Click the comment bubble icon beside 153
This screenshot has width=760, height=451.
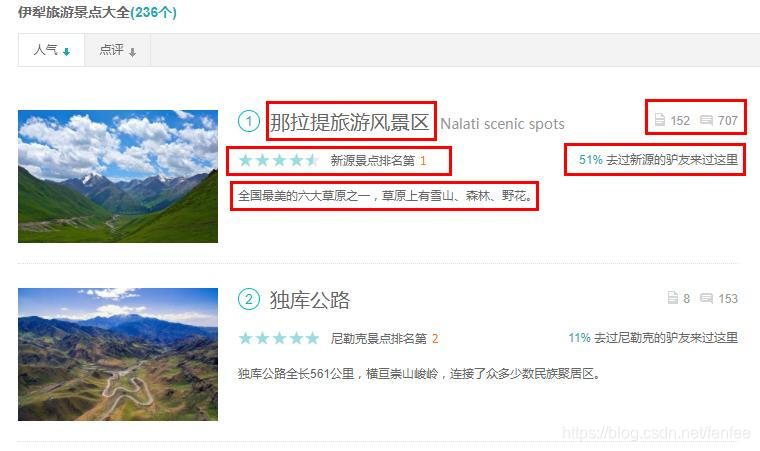[706, 298]
